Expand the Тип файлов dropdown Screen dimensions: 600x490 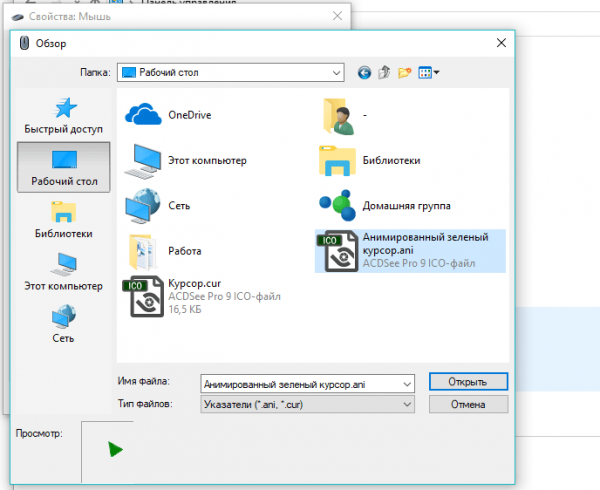[407, 404]
